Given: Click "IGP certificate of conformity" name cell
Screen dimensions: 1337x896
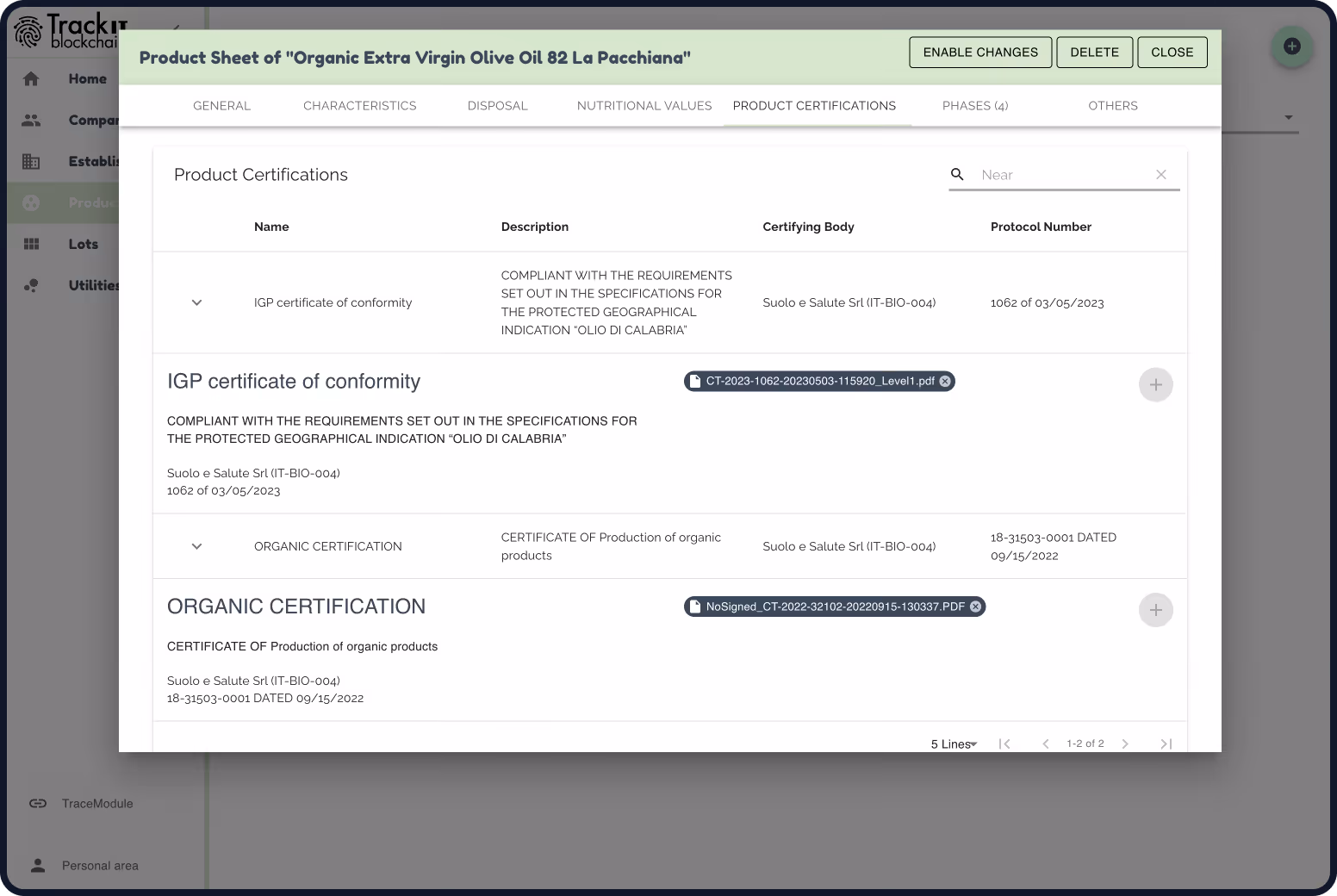Looking at the screenshot, I should (x=333, y=302).
